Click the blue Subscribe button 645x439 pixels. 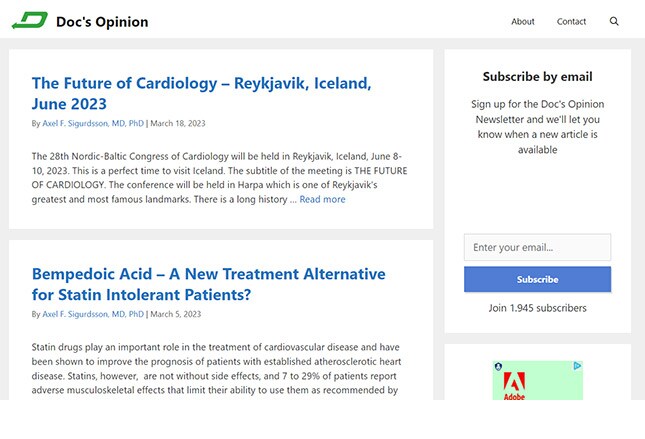click(x=537, y=279)
